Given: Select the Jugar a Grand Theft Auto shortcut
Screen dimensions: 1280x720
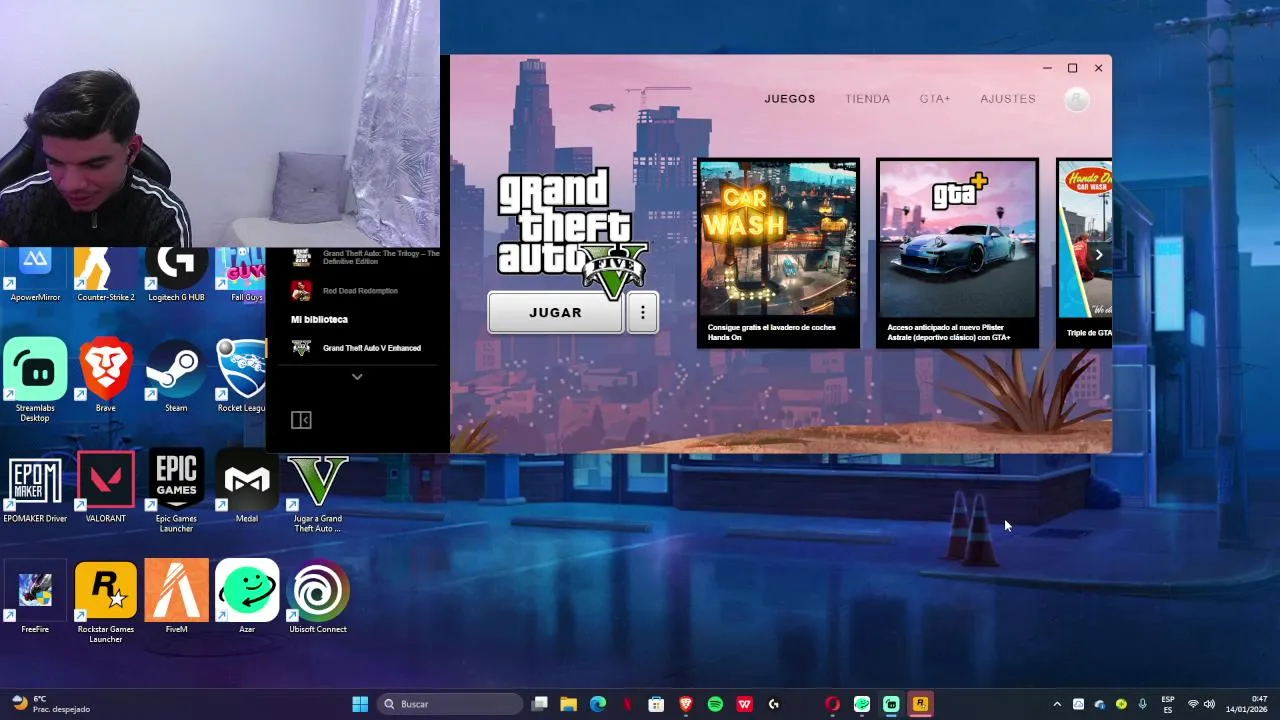Looking at the screenshot, I should (x=318, y=491).
